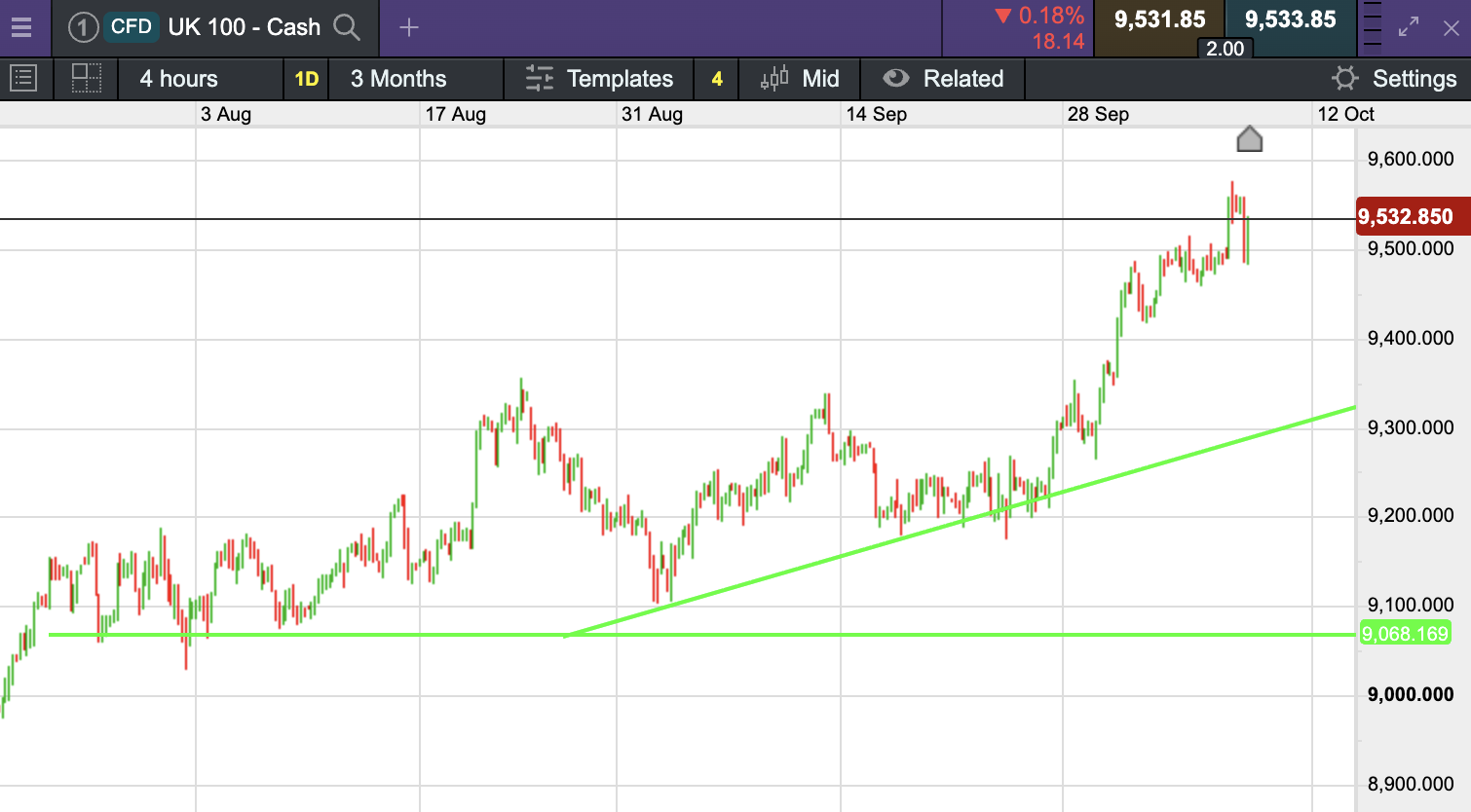
Task: Click the 9,600.000 price axis label
Action: 1411,159
